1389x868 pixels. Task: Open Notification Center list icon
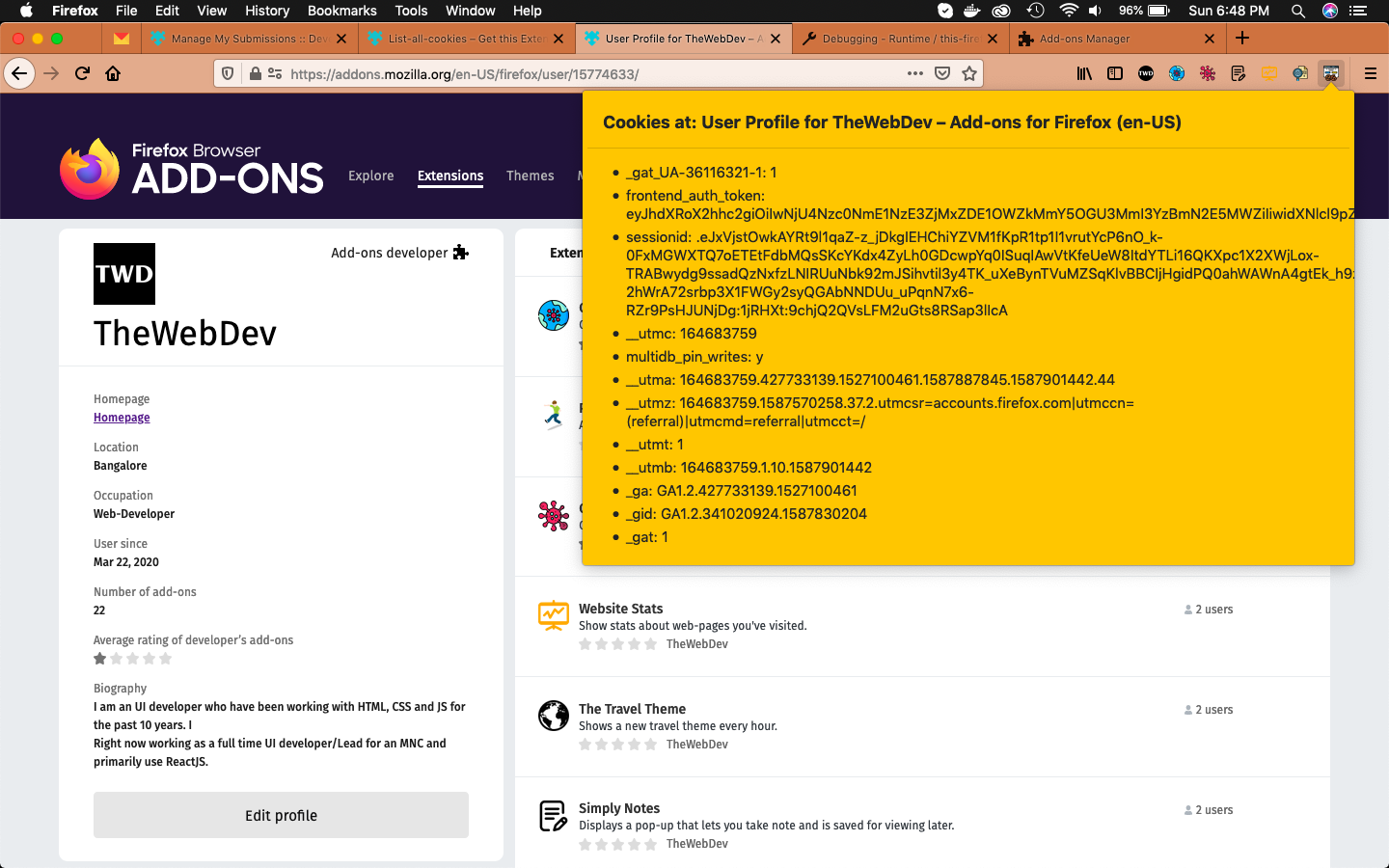(x=1359, y=11)
